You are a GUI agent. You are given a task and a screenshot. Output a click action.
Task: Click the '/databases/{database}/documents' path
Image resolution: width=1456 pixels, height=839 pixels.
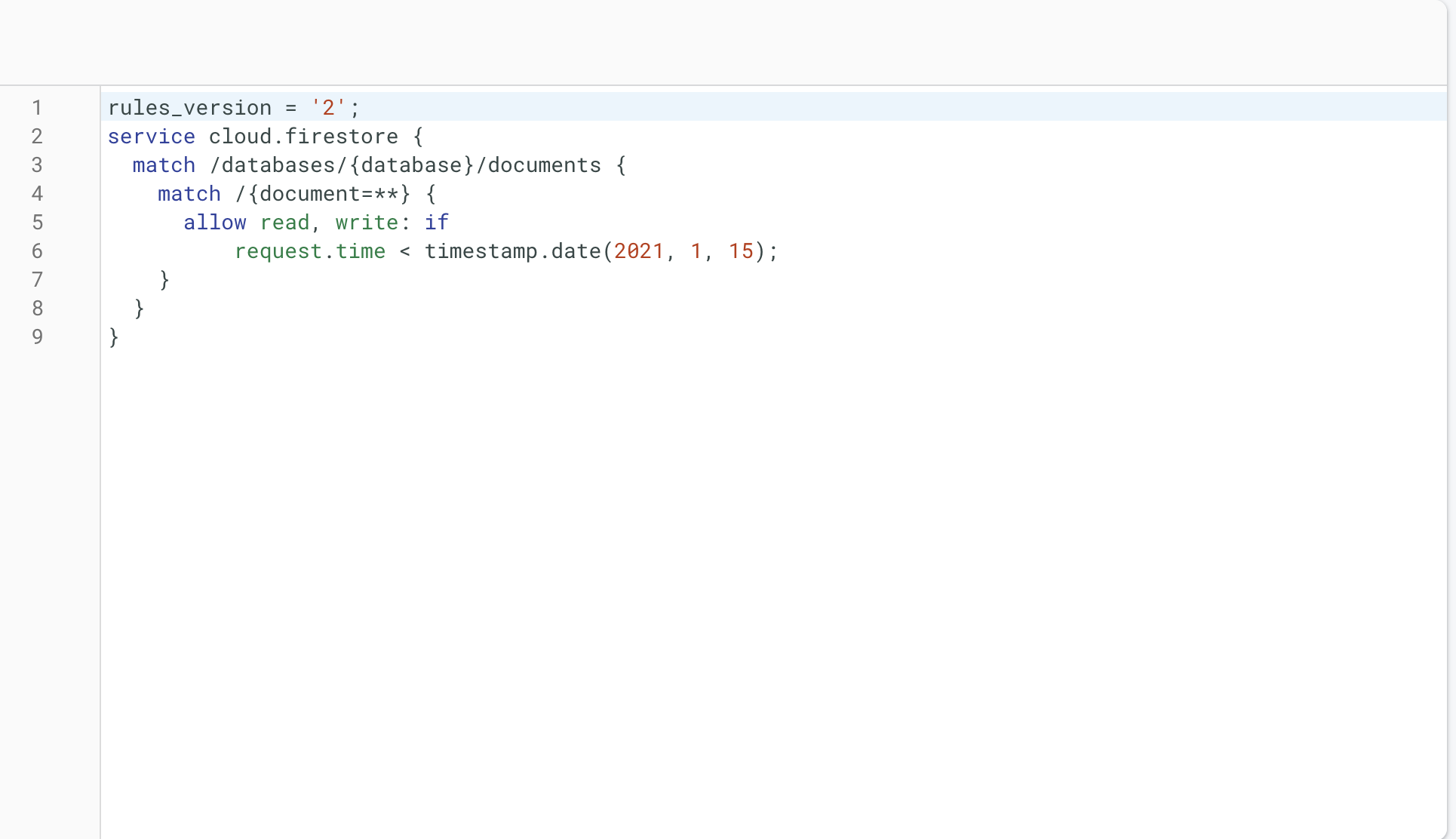point(405,165)
